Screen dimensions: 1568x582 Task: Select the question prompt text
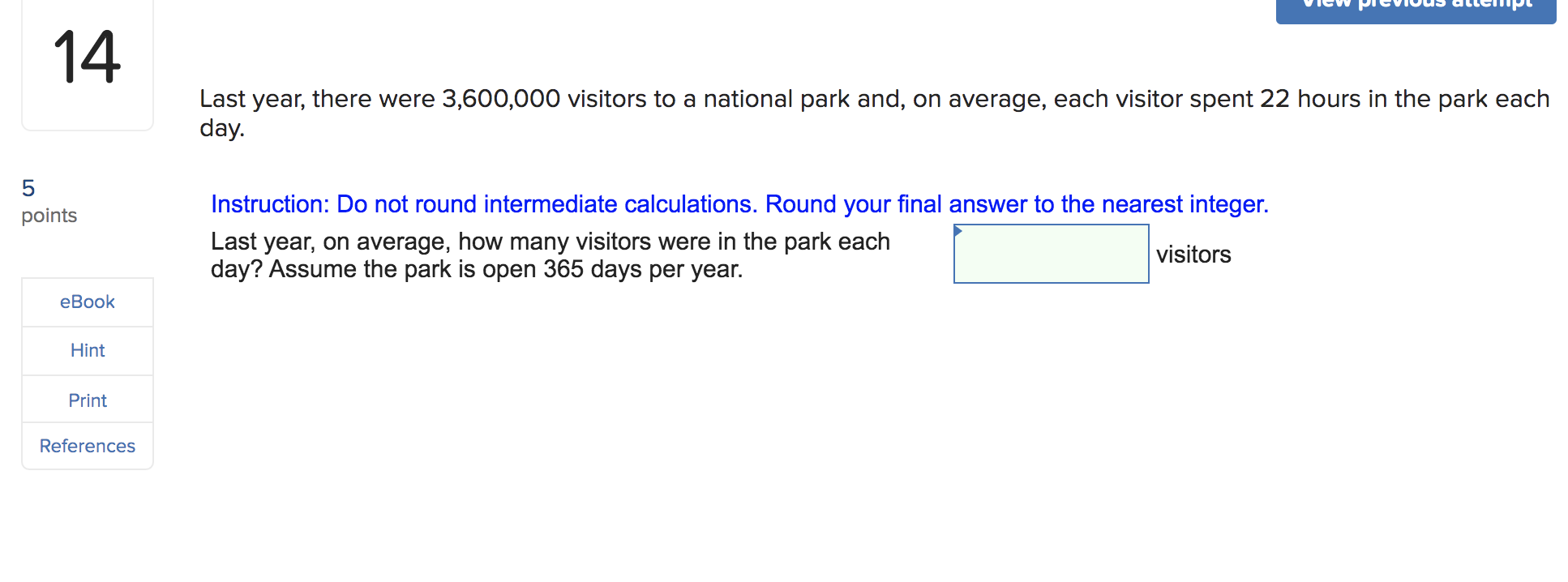[551, 255]
